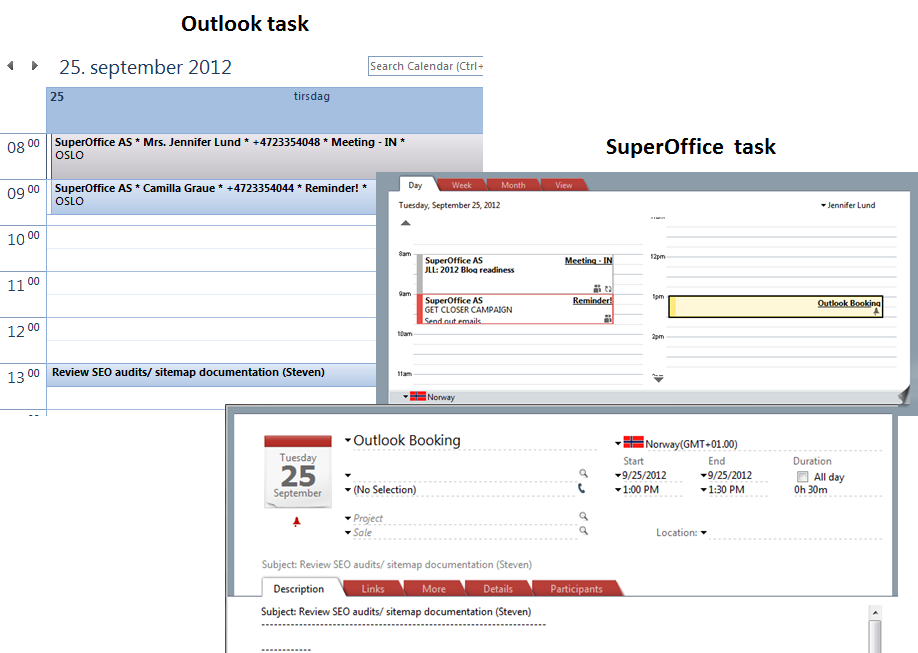Open the Outlook Booking link in diary
This screenshot has height=653, width=918.
849,303
